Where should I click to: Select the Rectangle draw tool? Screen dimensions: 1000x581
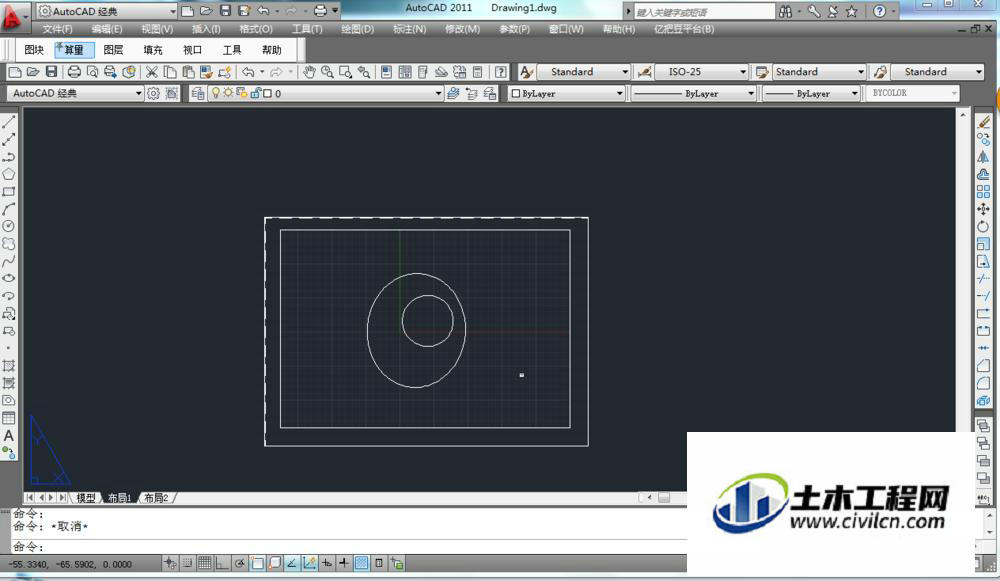[8, 191]
